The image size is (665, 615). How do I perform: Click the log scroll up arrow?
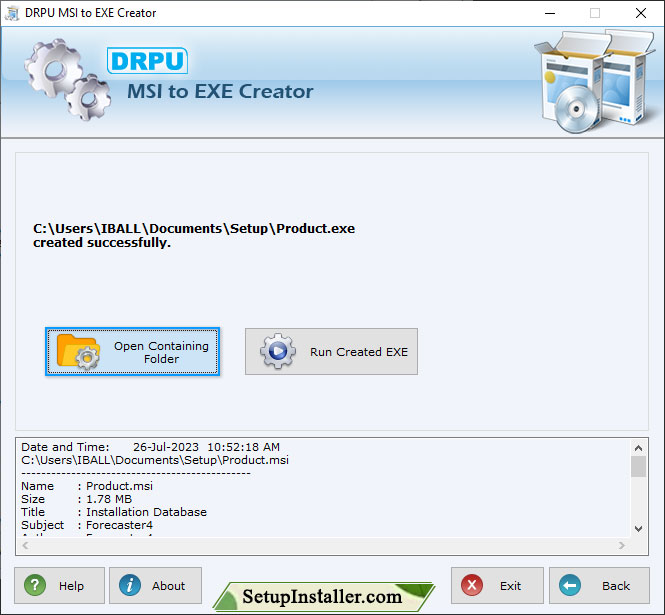coord(638,448)
